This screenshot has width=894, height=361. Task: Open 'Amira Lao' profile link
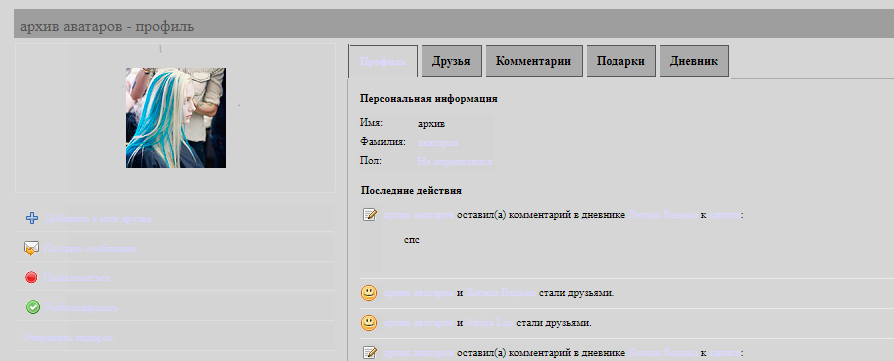tap(490, 323)
